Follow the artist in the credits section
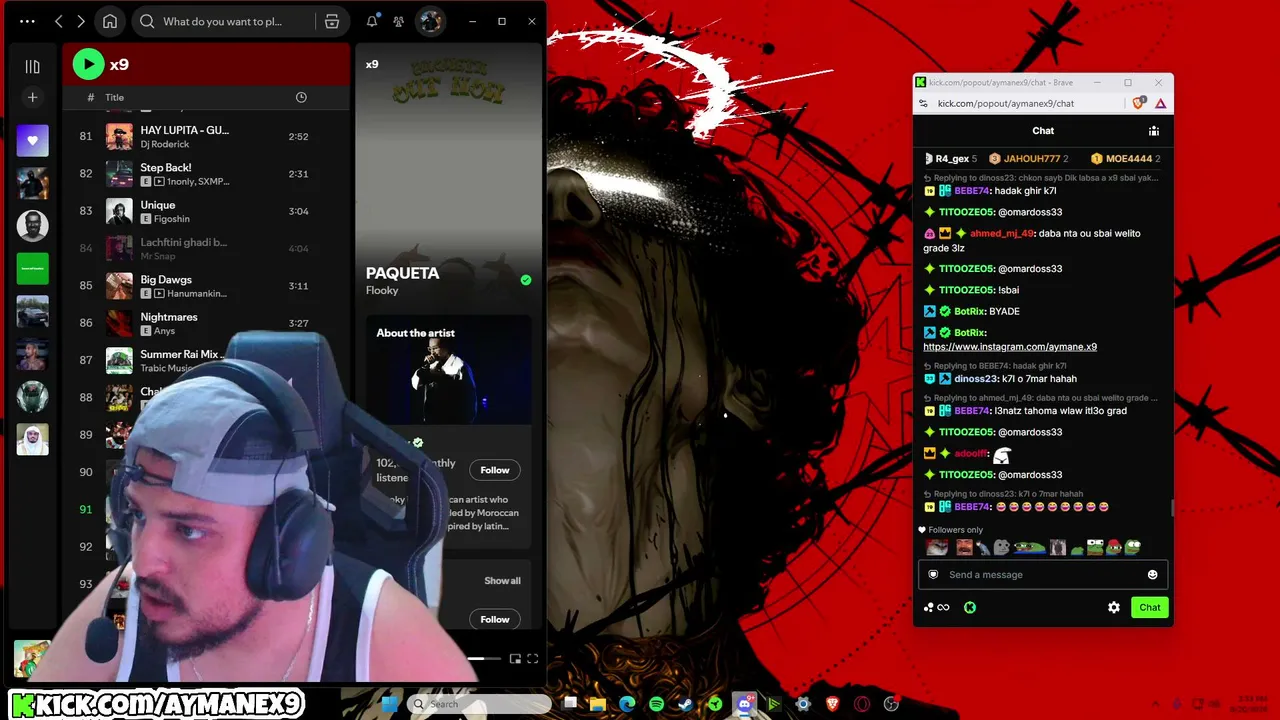Viewport: 1280px width, 720px height. [x=495, y=619]
